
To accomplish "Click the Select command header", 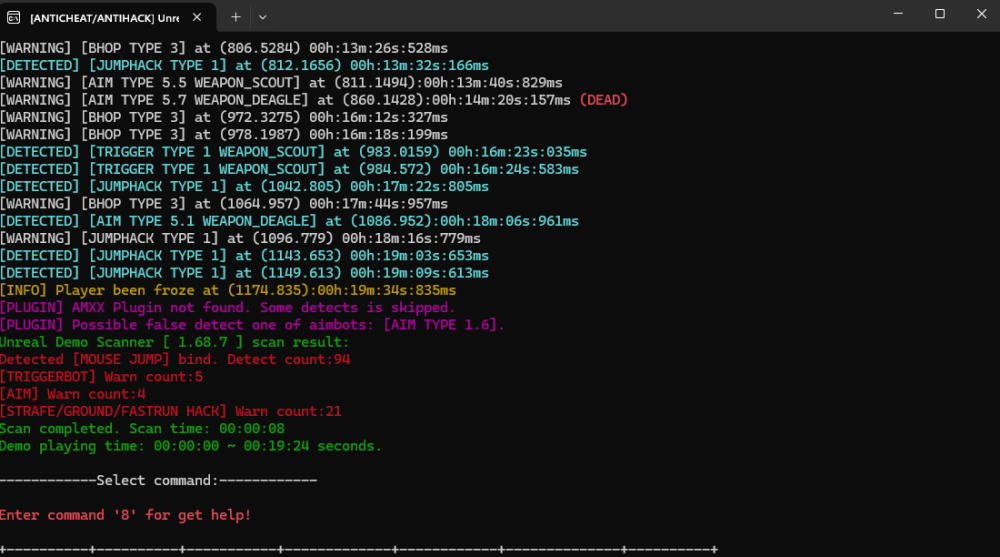I will tap(159, 480).
